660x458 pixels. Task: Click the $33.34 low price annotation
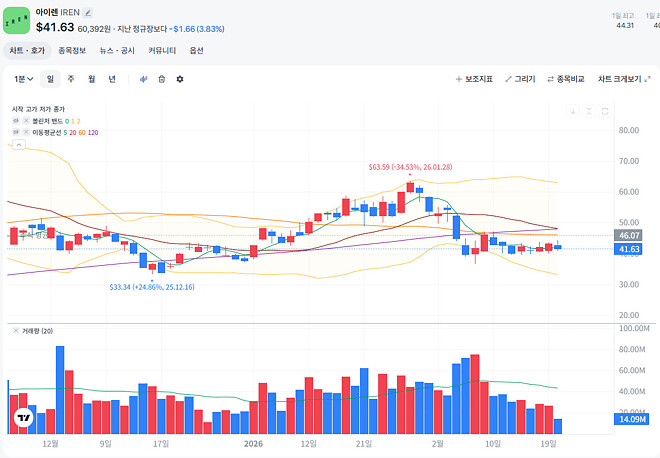(152, 287)
